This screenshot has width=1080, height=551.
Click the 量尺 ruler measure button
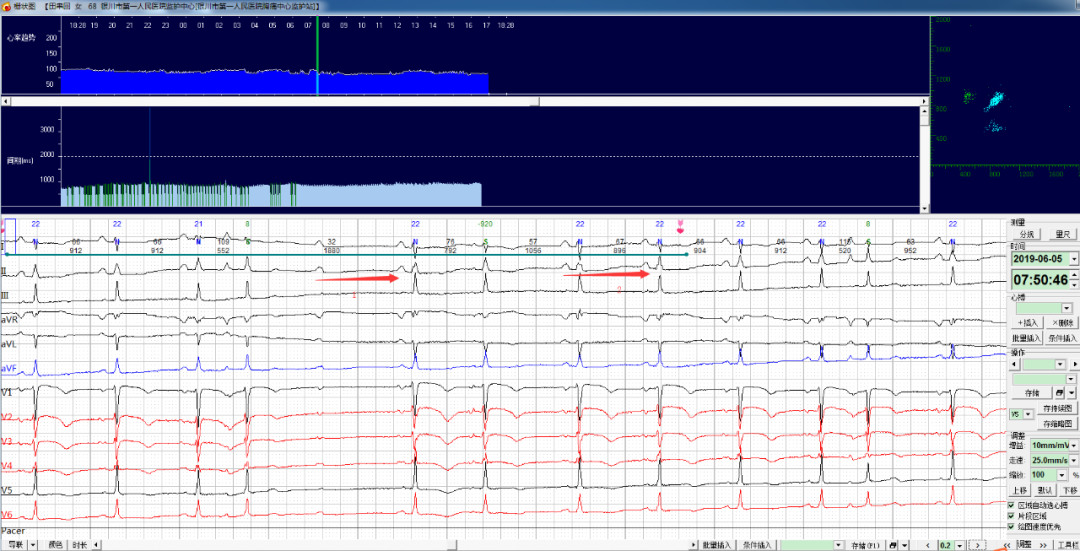(1063, 234)
